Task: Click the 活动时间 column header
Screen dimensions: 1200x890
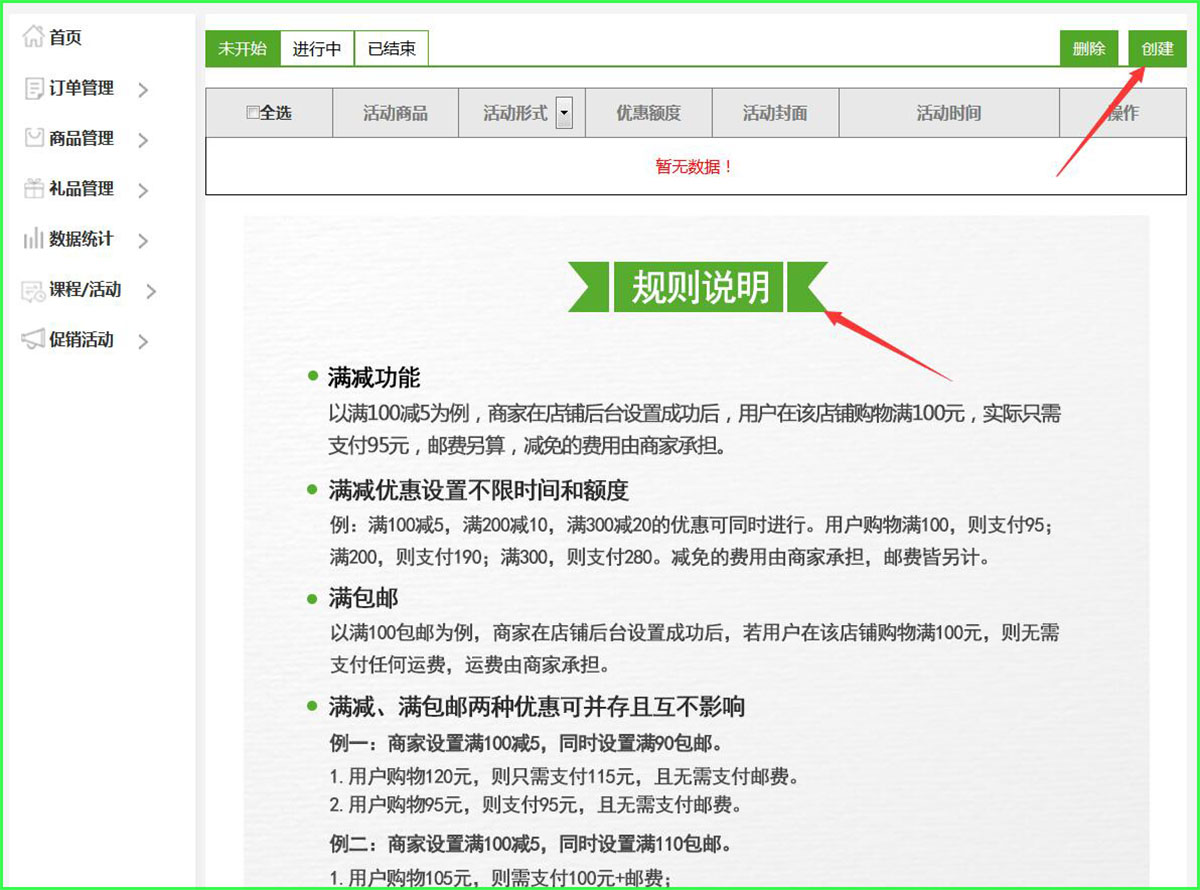Action: (948, 113)
